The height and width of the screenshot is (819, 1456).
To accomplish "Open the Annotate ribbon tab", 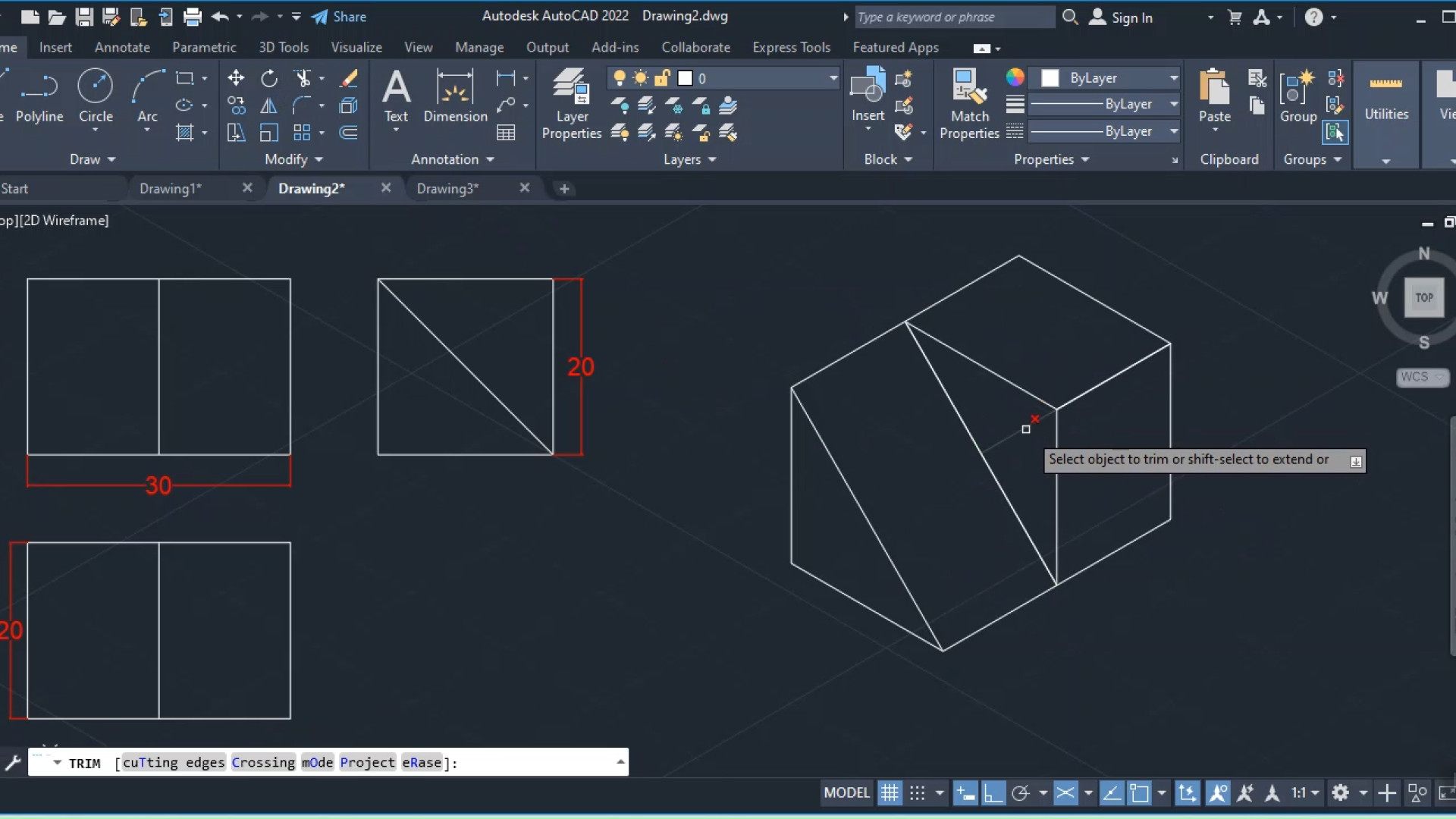I will click(122, 47).
